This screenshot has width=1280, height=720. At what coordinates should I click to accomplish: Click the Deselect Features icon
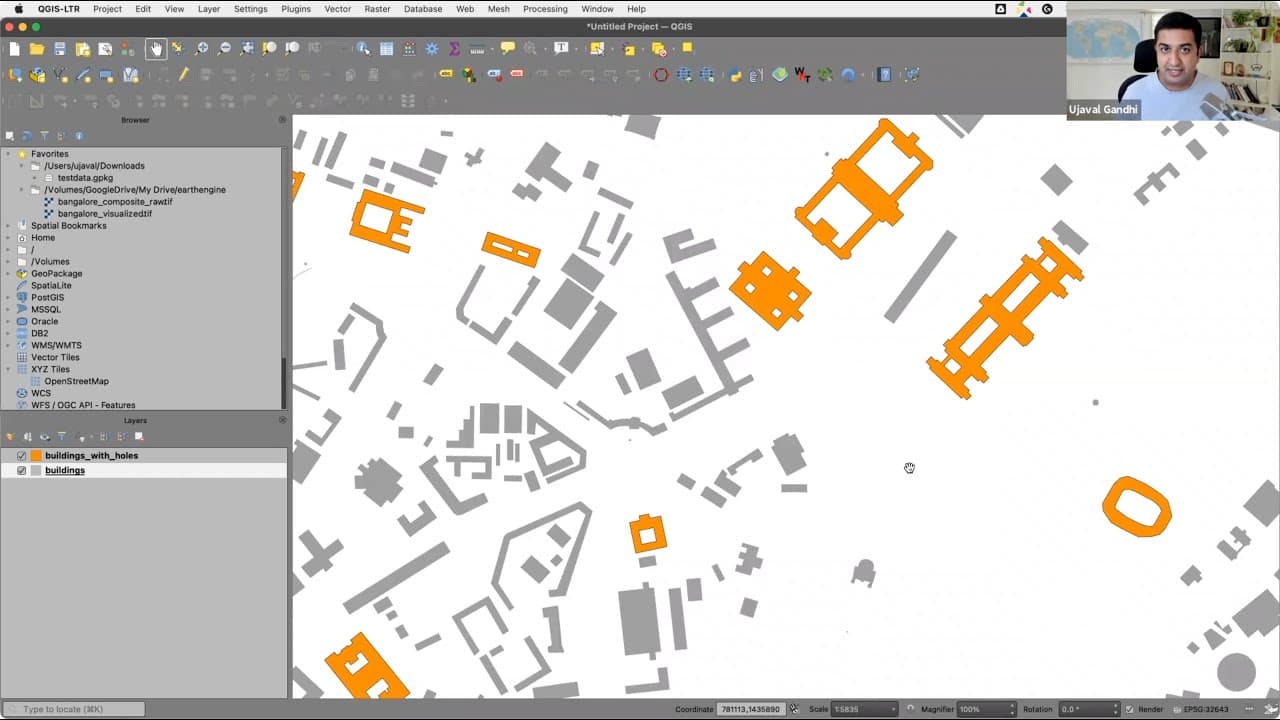659,48
